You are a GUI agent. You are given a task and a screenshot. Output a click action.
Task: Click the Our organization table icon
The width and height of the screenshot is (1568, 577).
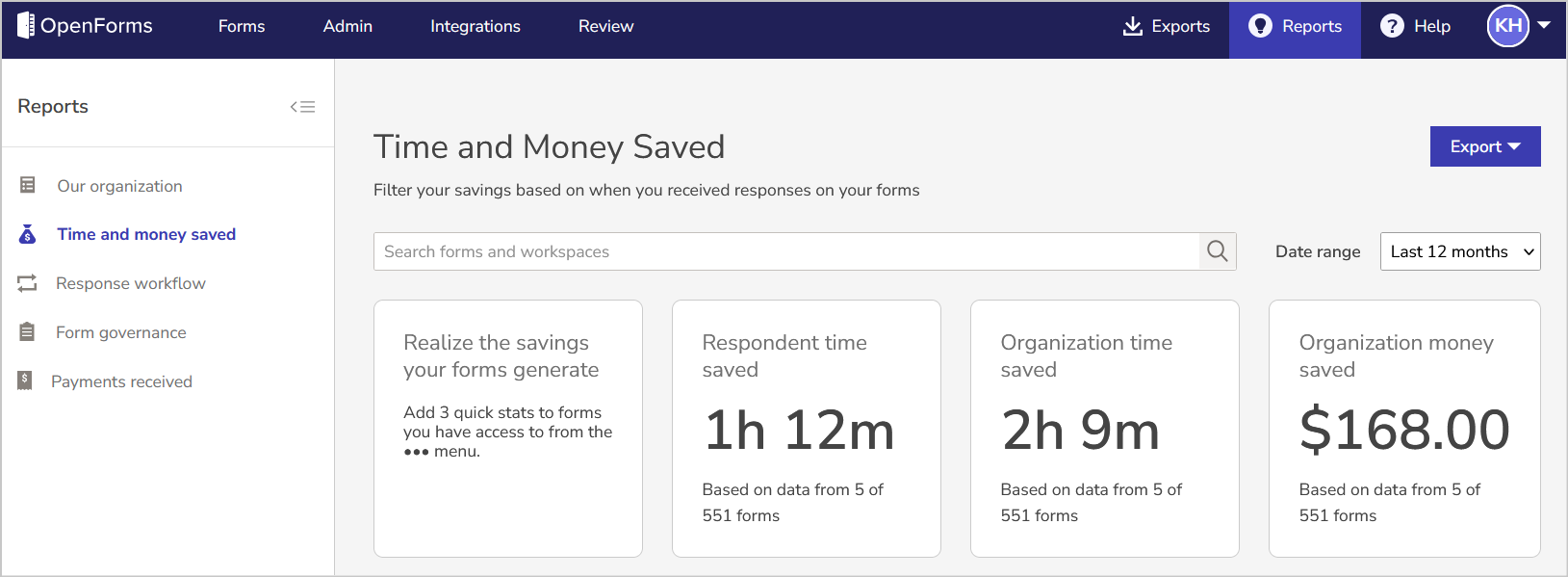pos(28,185)
